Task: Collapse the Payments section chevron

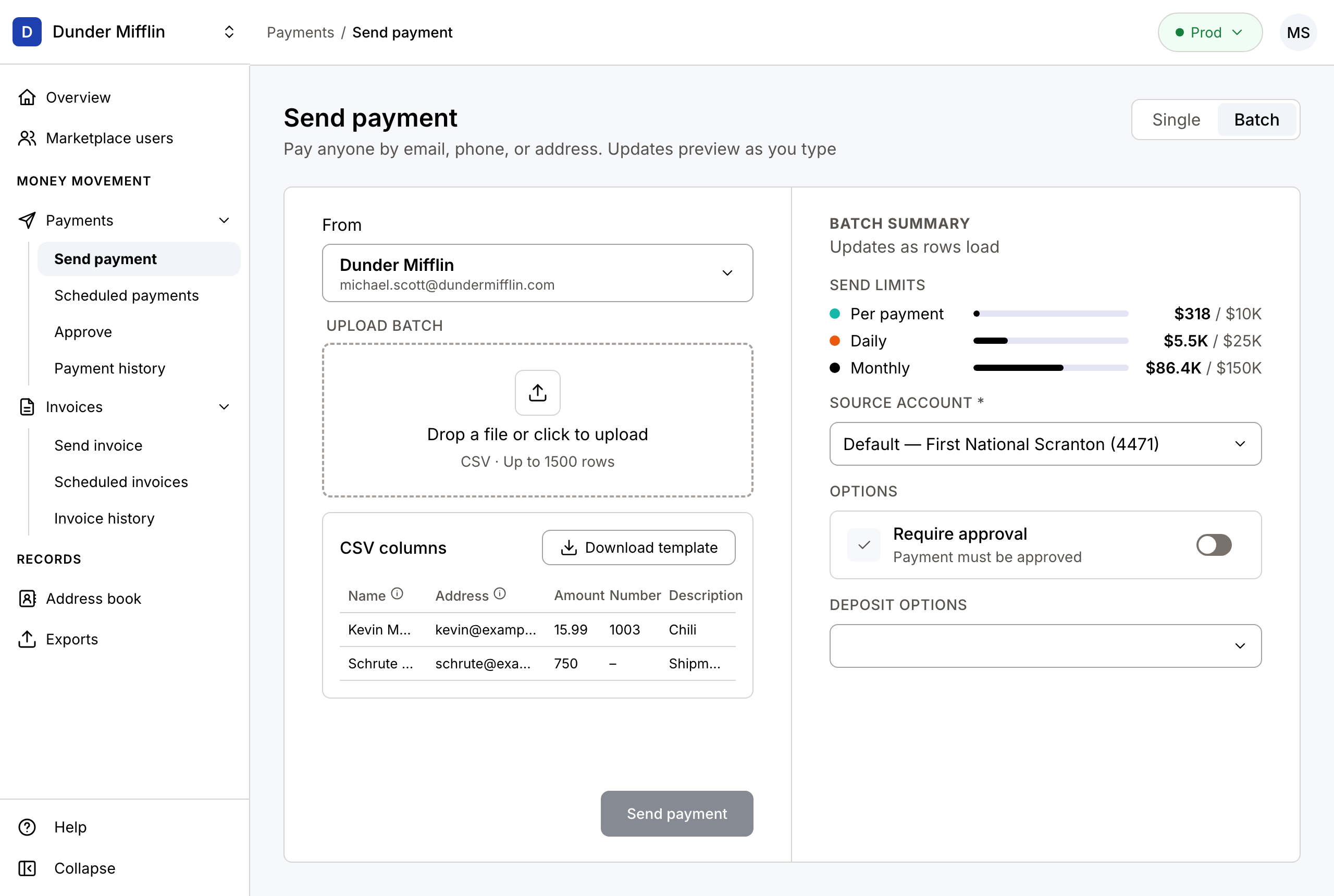Action: [224, 220]
